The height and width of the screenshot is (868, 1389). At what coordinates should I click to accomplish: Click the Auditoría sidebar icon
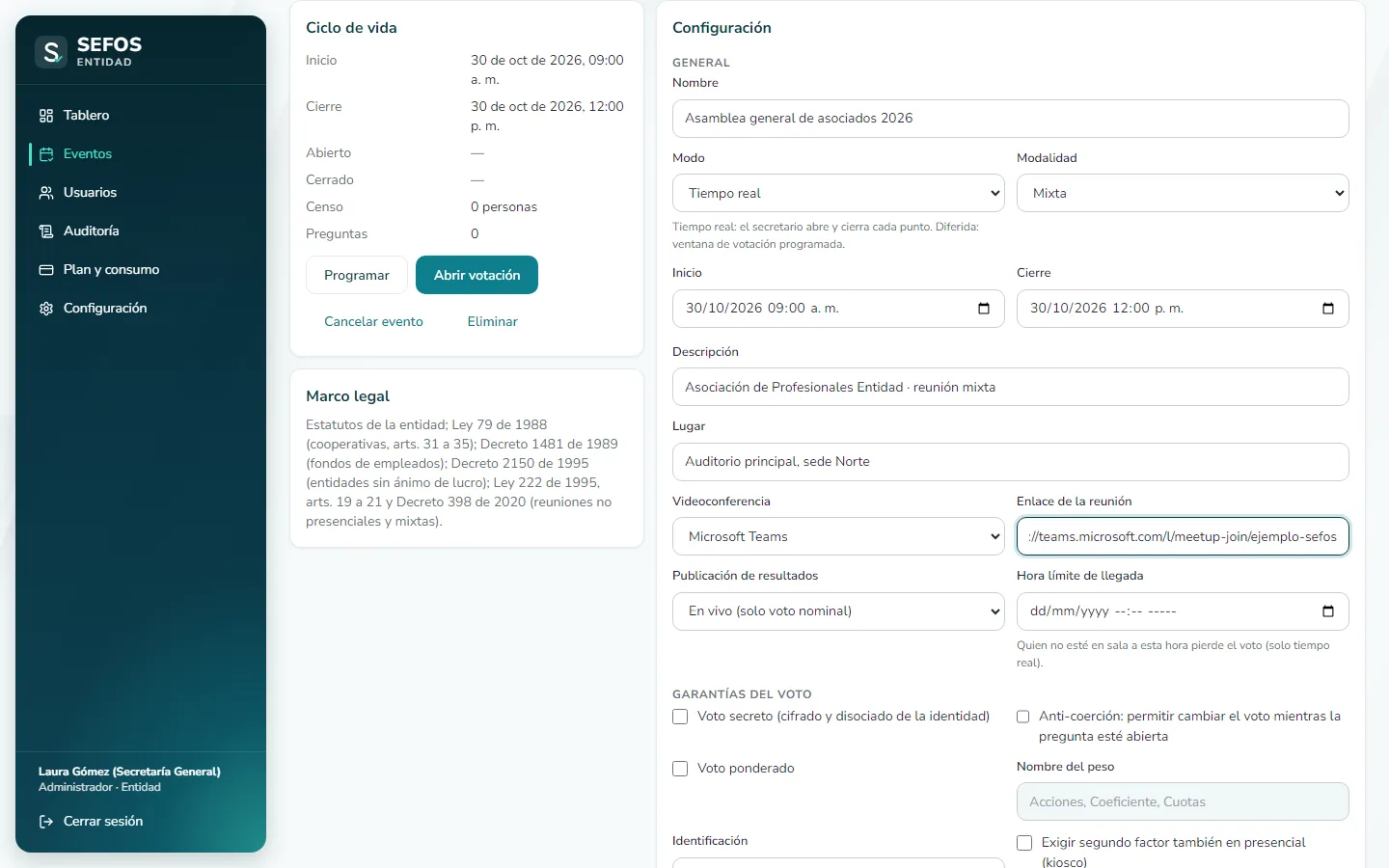[46, 231]
